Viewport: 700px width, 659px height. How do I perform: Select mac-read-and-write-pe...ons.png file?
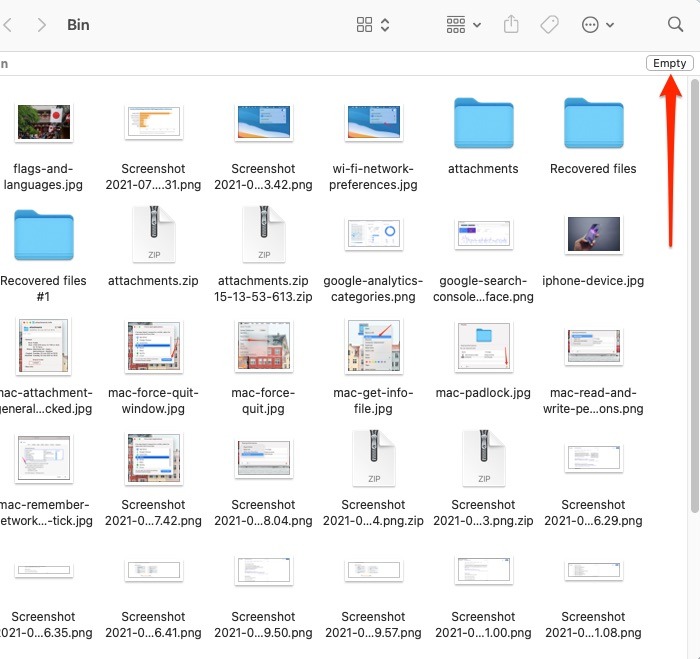click(x=593, y=346)
